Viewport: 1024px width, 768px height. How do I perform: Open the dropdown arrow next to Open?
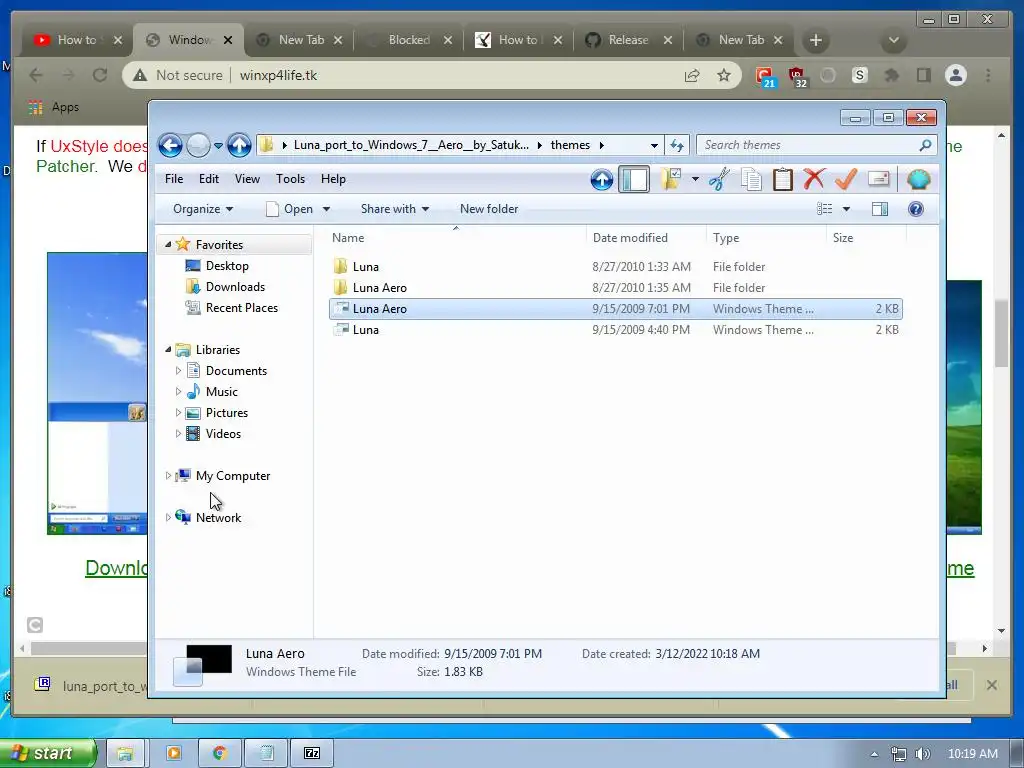327,210
